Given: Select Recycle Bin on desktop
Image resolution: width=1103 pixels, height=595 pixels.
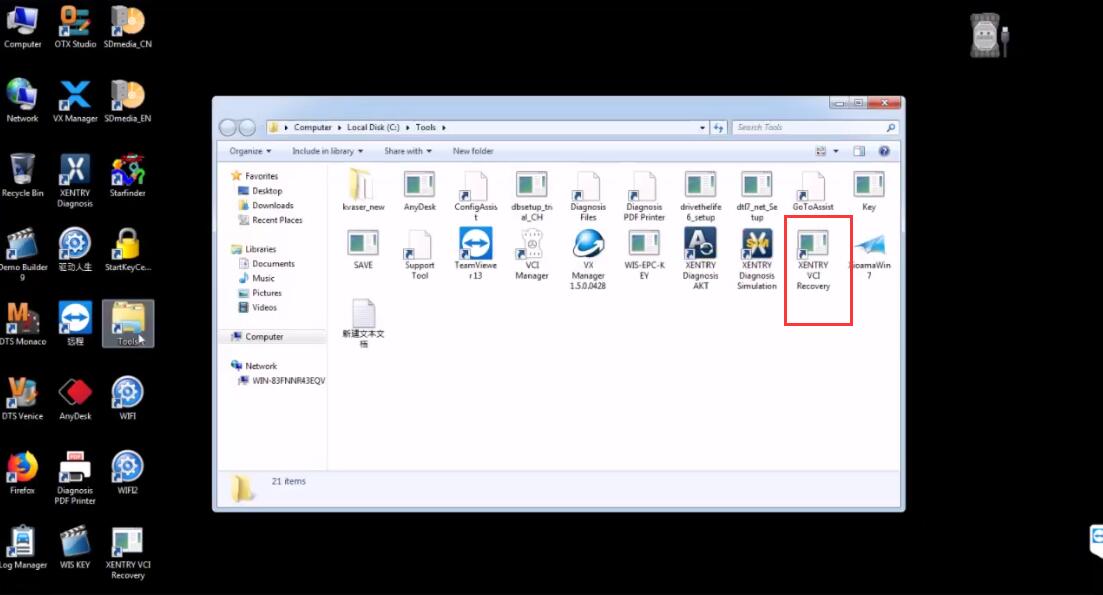Looking at the screenshot, I should point(23,176).
